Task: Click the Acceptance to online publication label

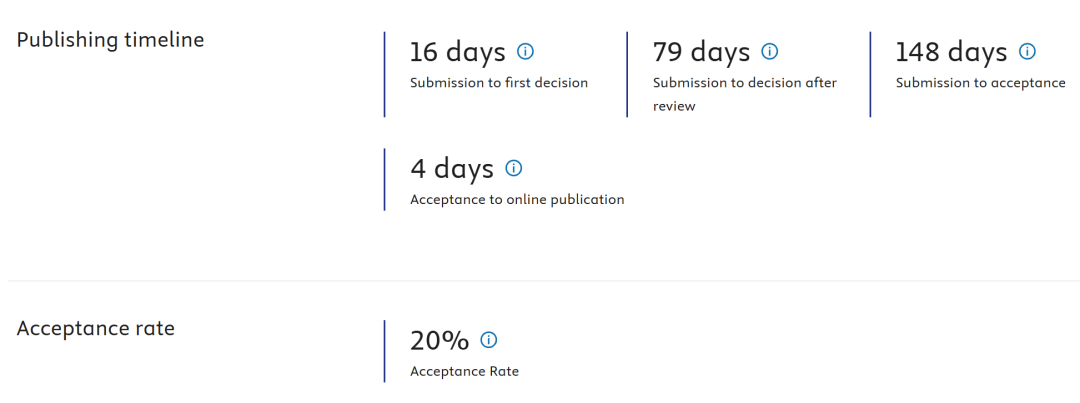Action: (x=517, y=200)
